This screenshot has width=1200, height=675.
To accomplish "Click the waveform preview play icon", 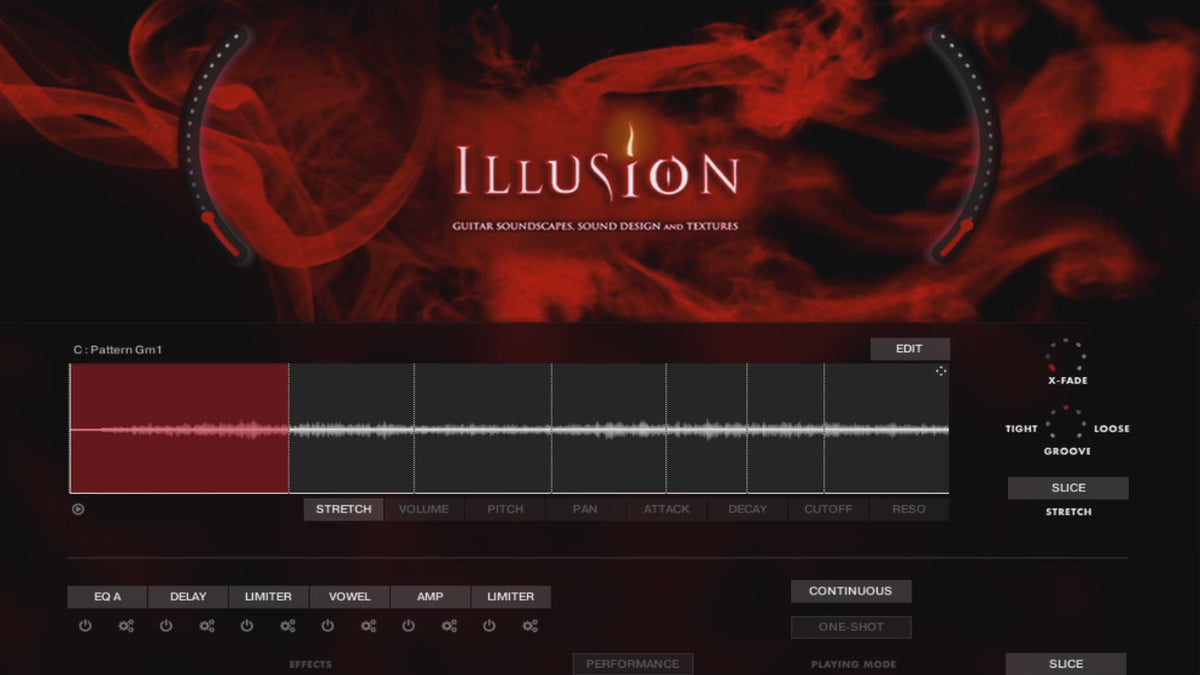I will pos(78,509).
